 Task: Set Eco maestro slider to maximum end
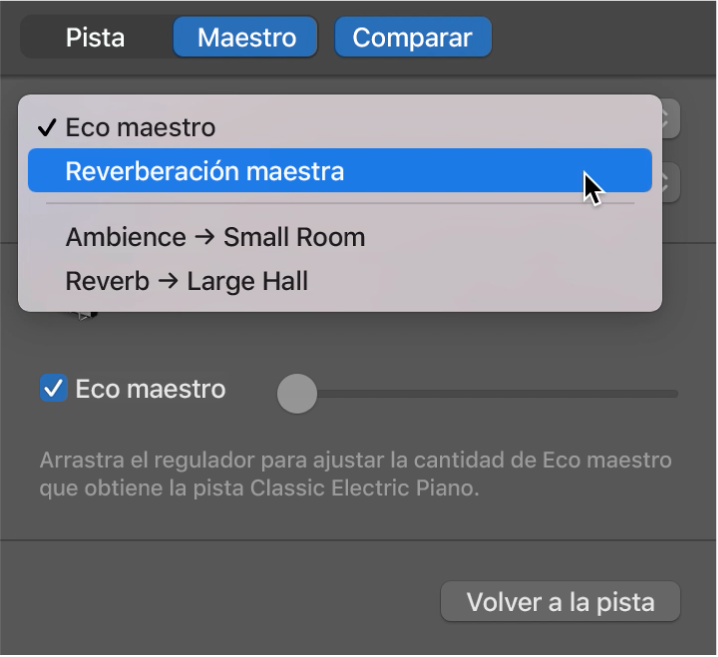(675, 394)
